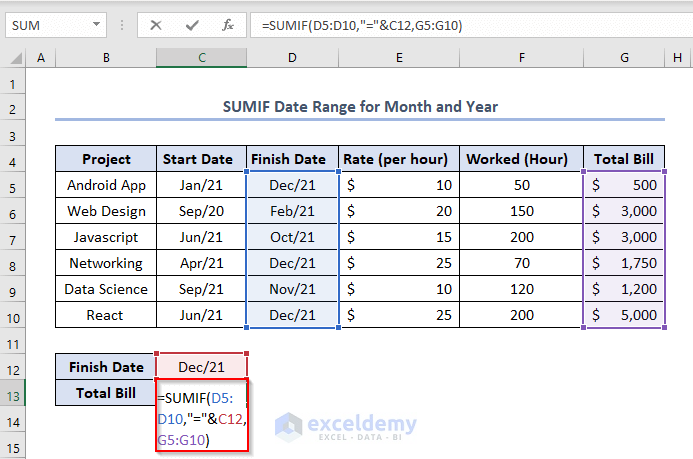The image size is (693, 459).
Task: Click worked hours cell '50'
Action: click(x=522, y=185)
